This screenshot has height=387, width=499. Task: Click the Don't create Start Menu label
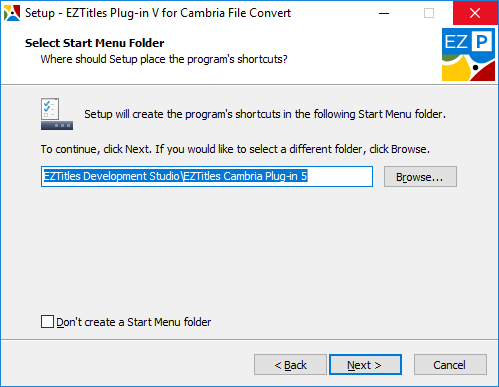[134, 322]
